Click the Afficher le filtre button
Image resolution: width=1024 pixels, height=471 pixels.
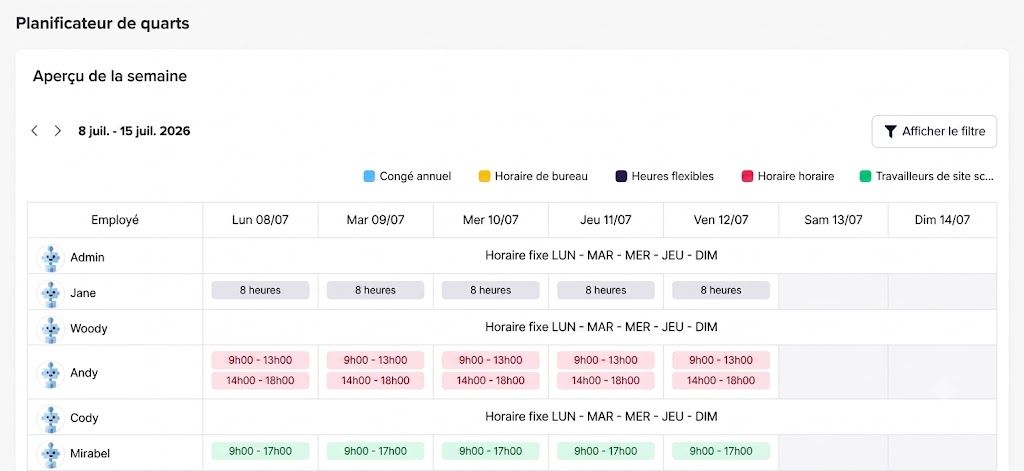(x=934, y=131)
